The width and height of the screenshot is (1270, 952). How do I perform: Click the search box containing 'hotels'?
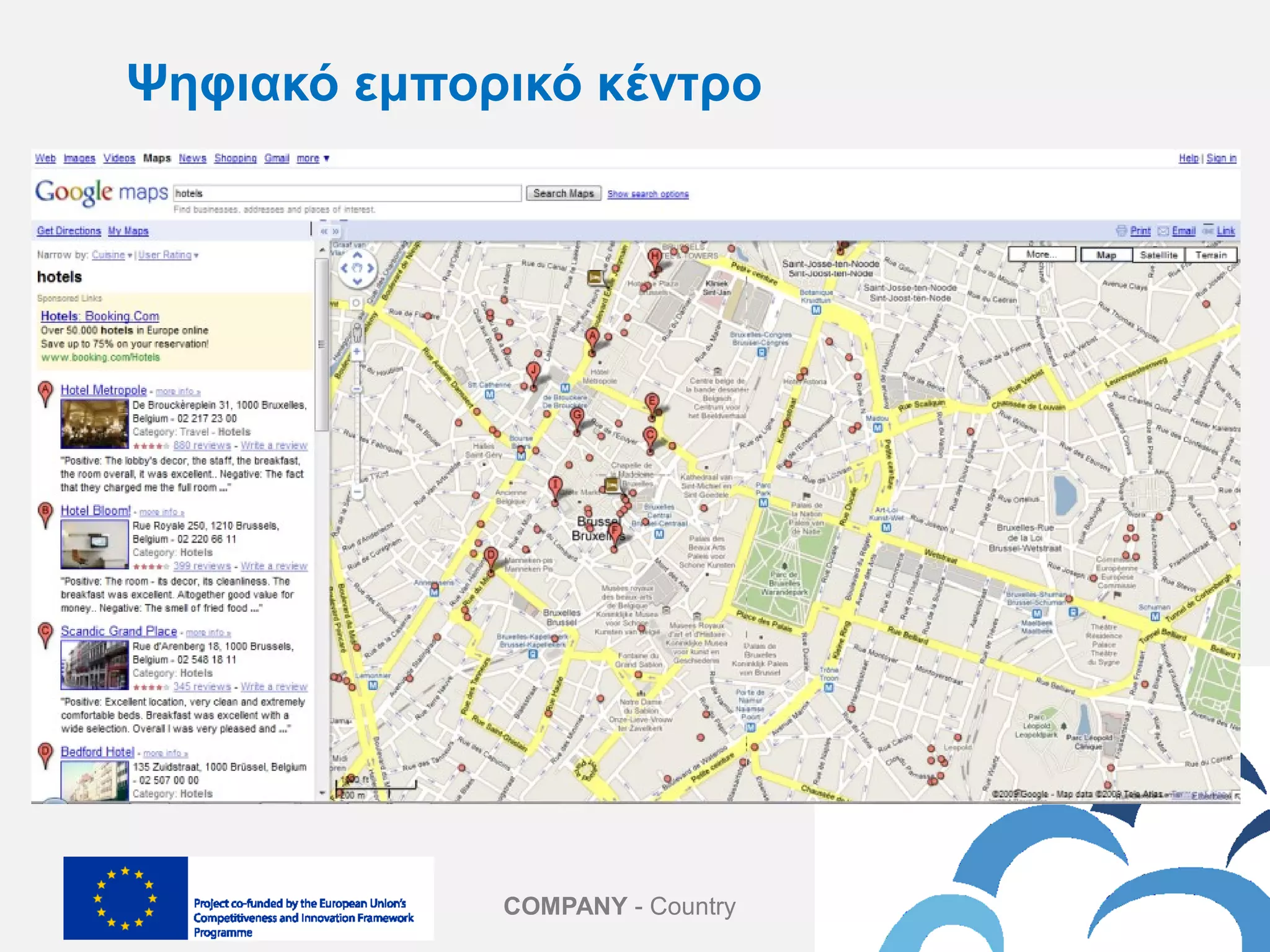pos(347,193)
